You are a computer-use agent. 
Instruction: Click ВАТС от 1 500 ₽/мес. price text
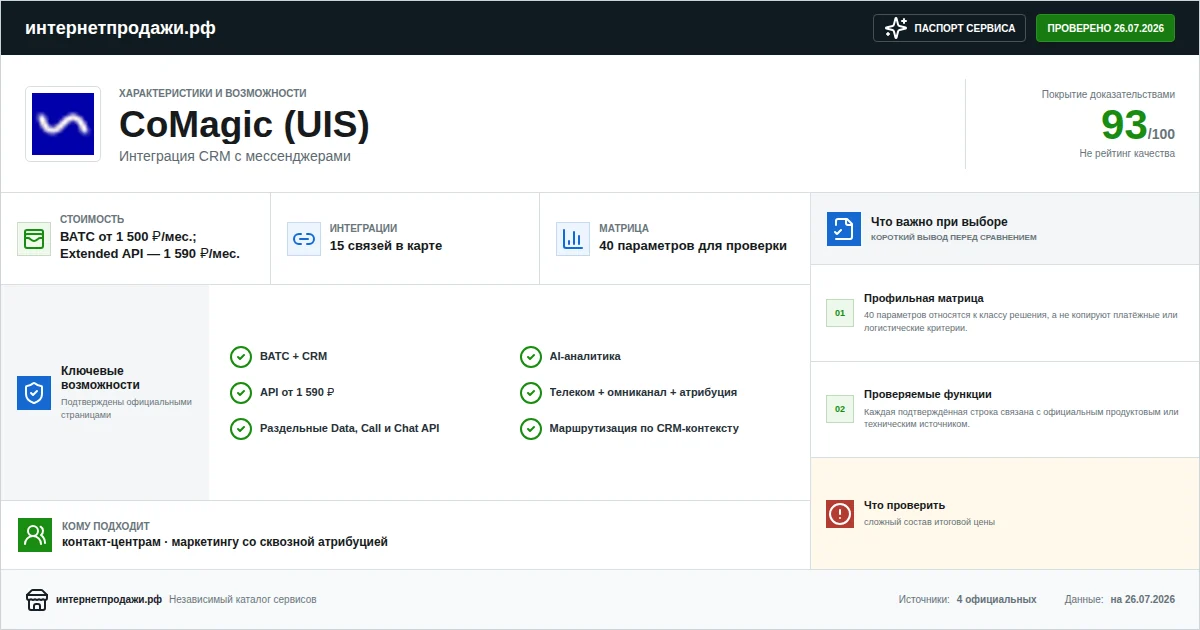[128, 237]
